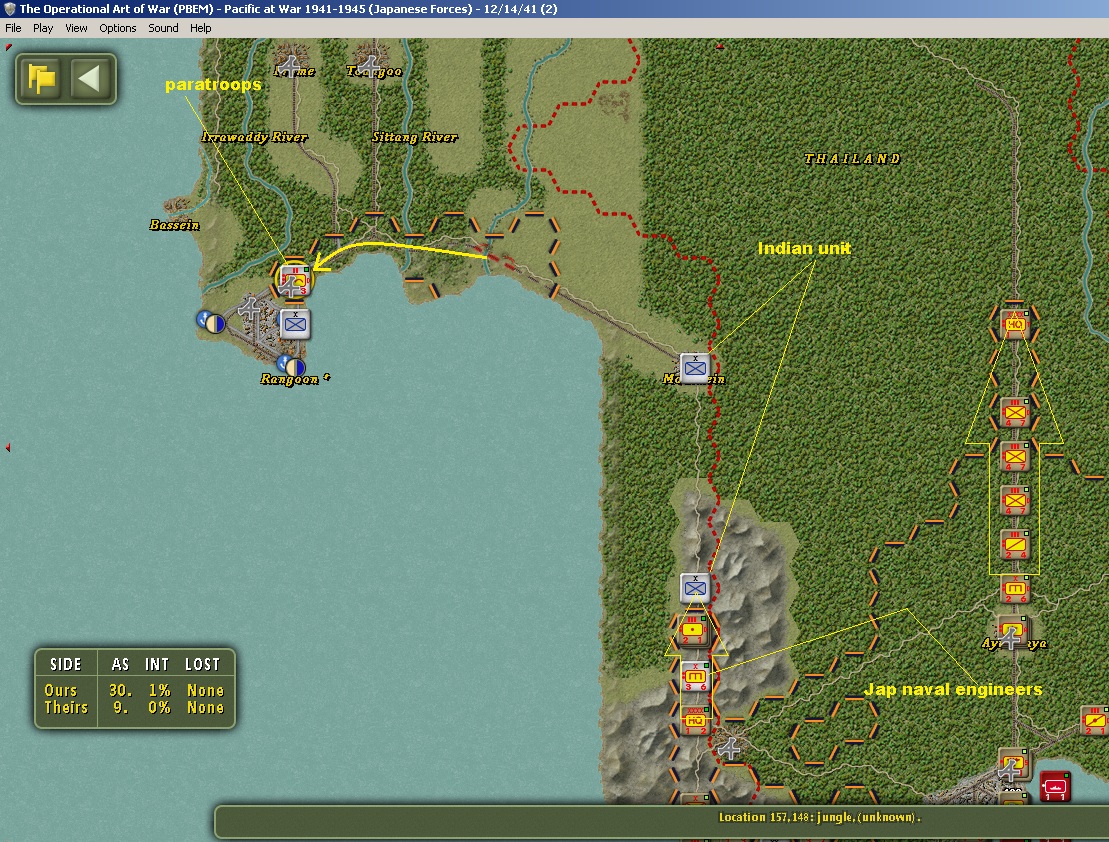Click the yellow flags button
Screen dimensions: 1109x842
41,79
